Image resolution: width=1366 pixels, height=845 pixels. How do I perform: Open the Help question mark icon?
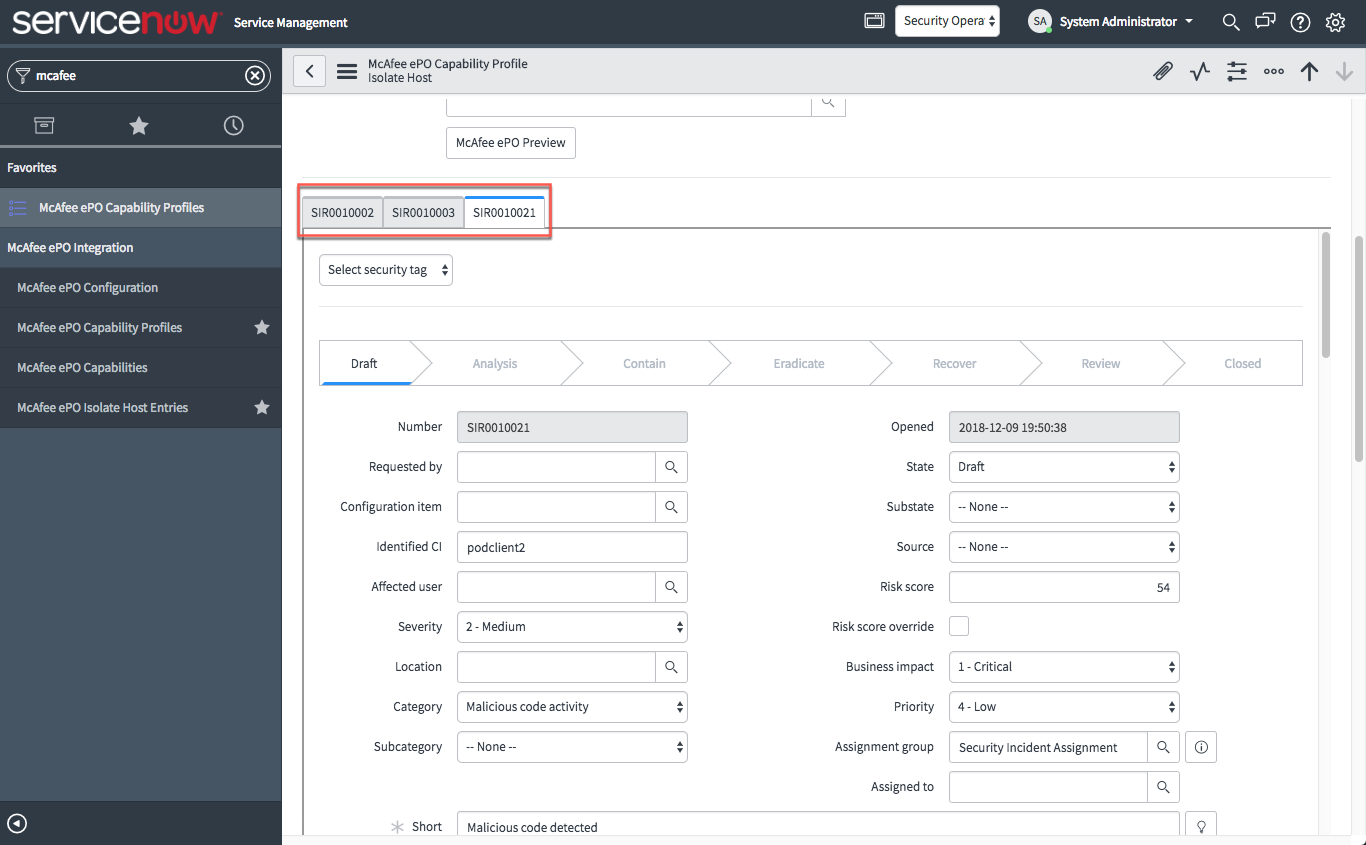coord(1300,21)
